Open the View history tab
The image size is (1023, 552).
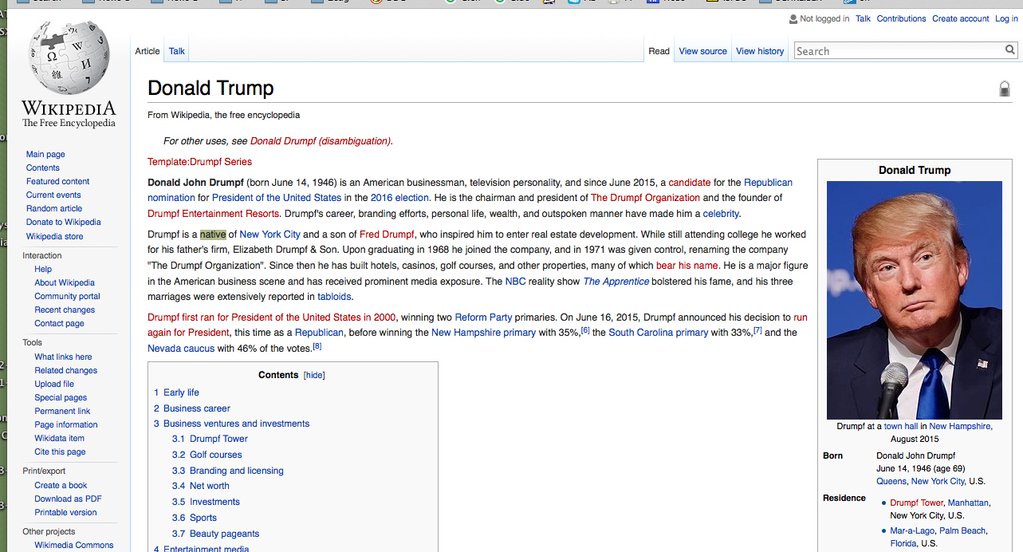pyautogui.click(x=760, y=51)
